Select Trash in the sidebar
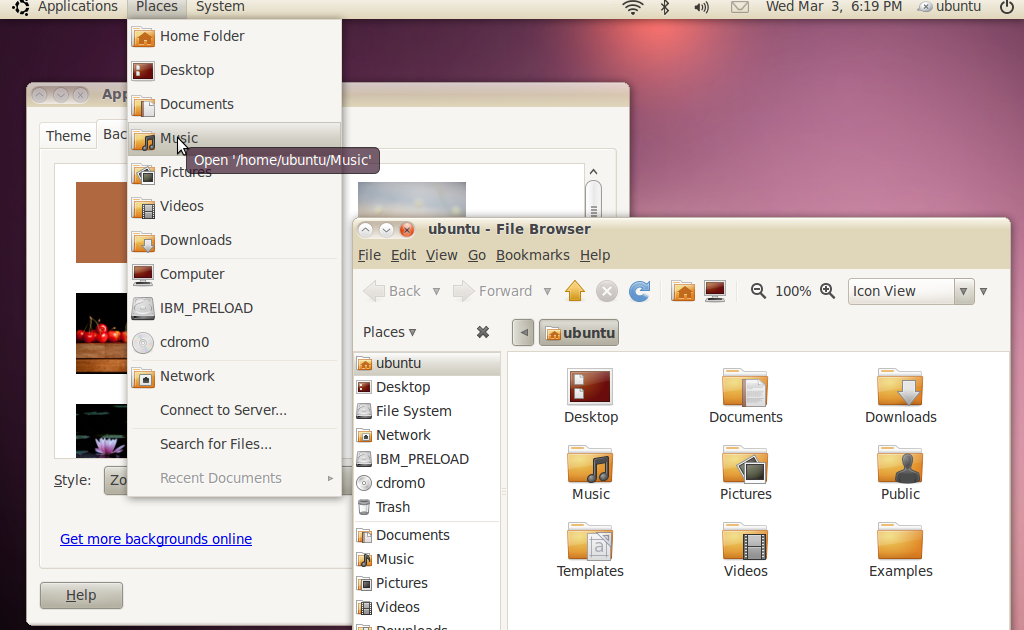 [x=428, y=507]
